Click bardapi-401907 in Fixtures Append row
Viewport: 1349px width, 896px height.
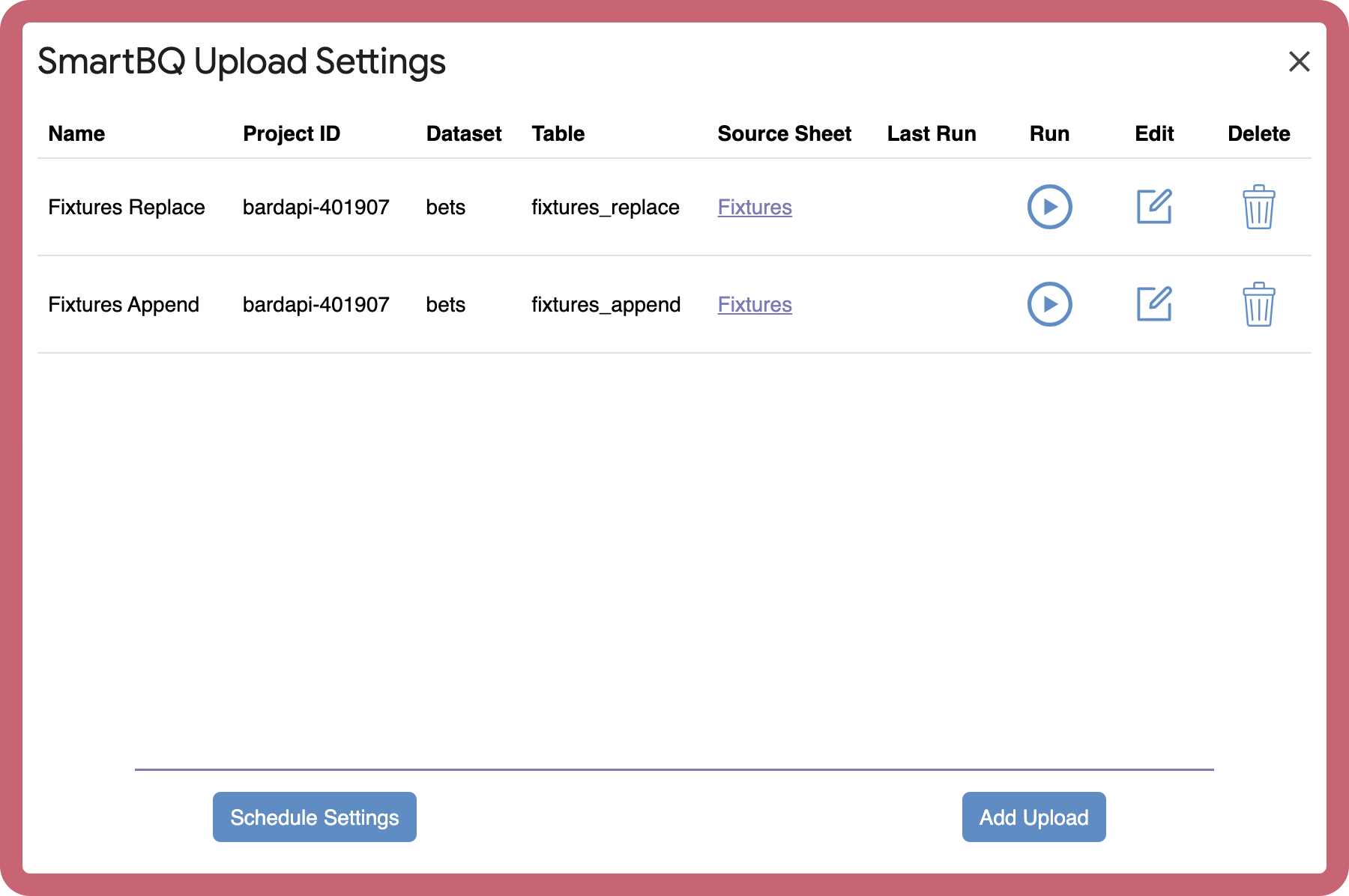coord(316,304)
